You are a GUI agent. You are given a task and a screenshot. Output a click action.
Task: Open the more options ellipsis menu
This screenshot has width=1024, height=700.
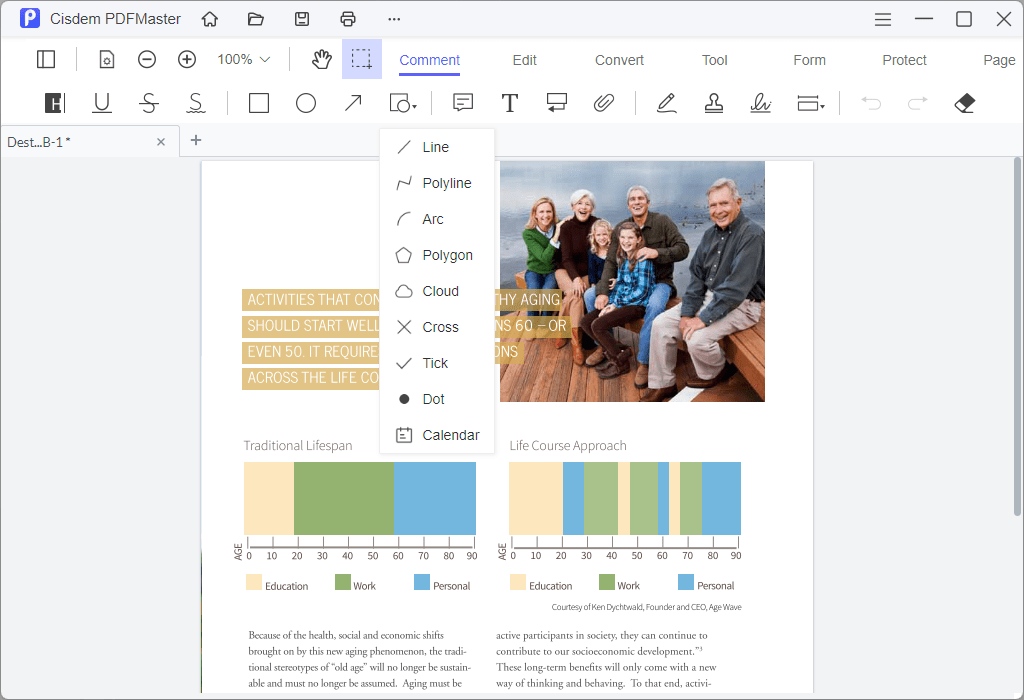click(x=394, y=19)
